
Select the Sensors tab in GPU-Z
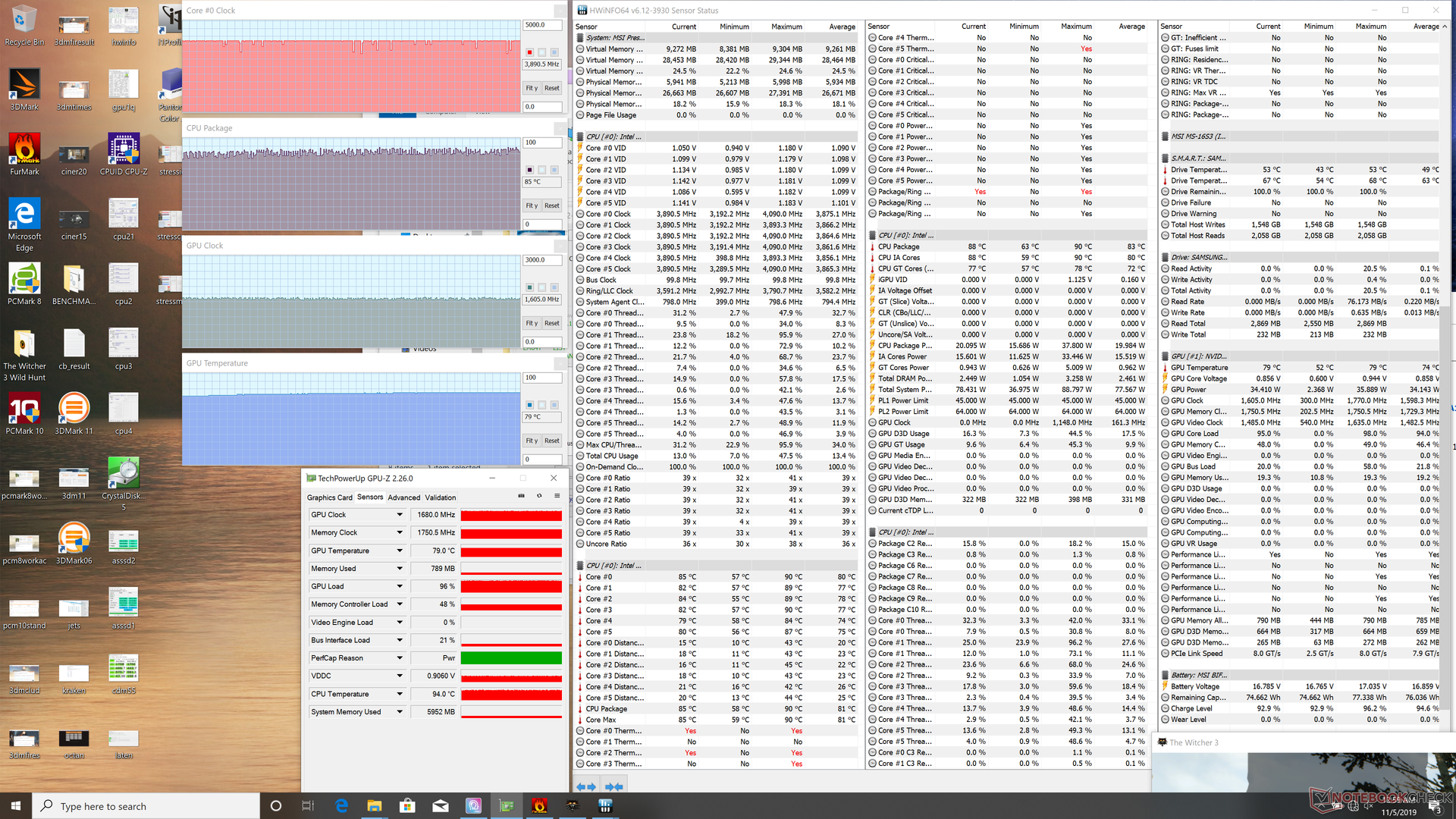[x=370, y=497]
